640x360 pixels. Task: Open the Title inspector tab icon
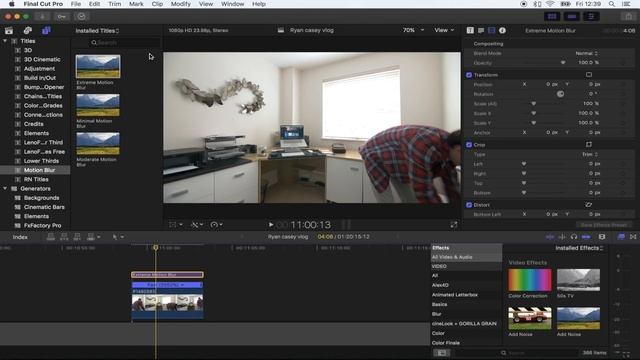point(470,30)
